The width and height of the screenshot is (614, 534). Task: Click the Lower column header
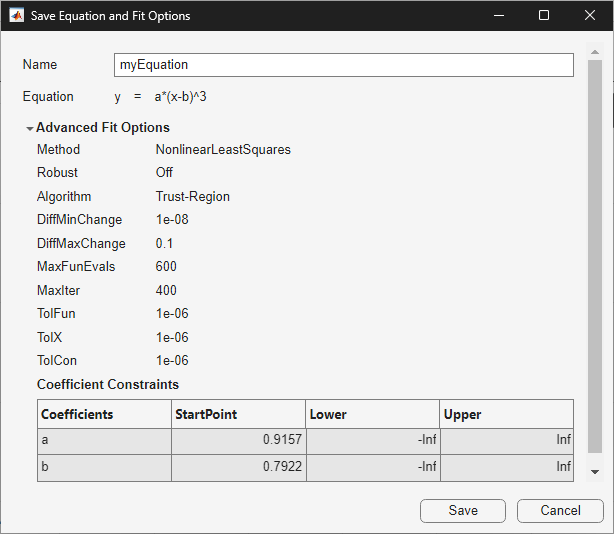pos(372,414)
